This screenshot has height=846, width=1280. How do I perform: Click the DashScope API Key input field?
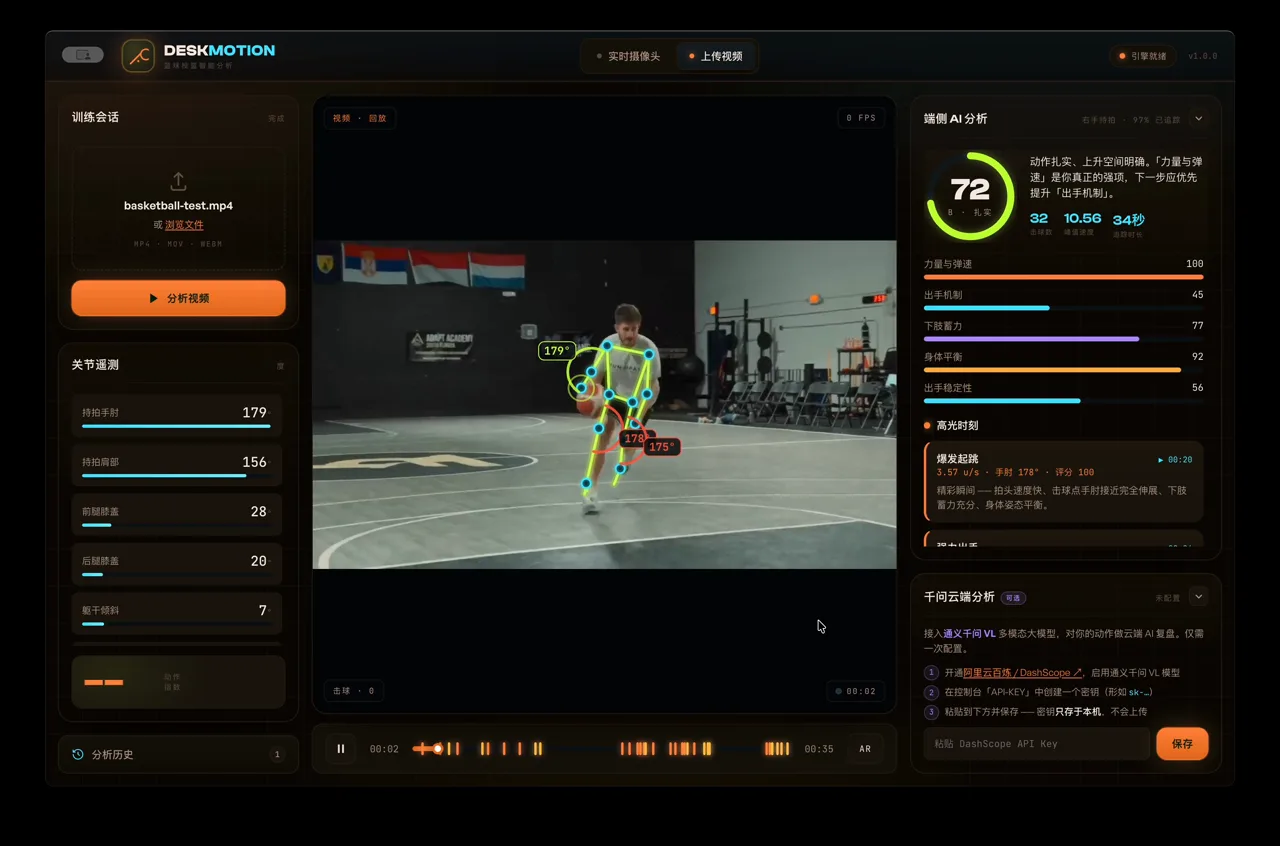[1036, 744]
